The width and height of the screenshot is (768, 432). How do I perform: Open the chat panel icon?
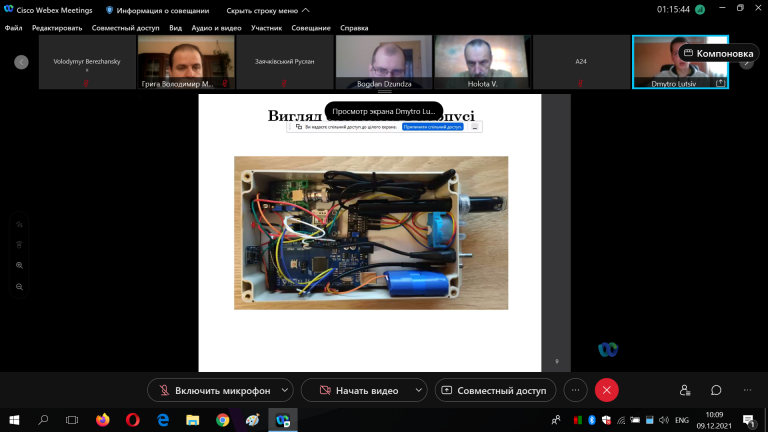pos(716,390)
